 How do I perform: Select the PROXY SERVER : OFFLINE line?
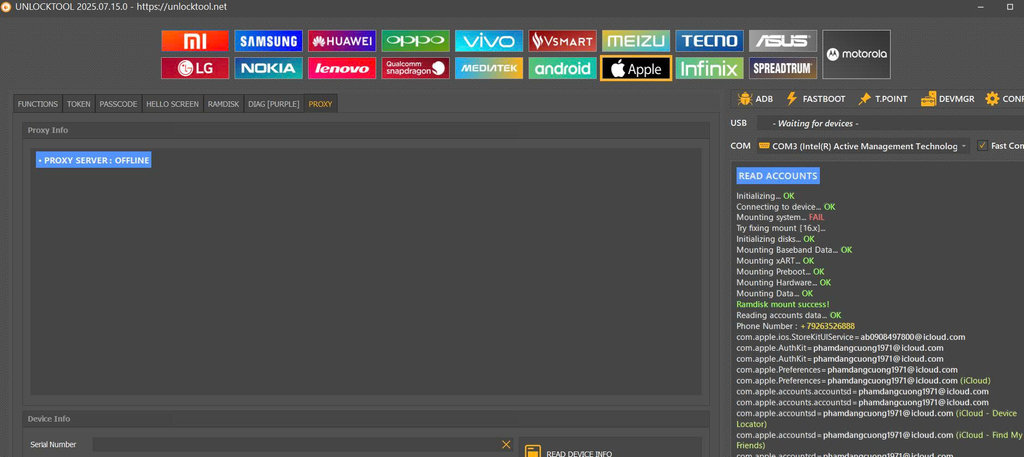(x=94, y=161)
